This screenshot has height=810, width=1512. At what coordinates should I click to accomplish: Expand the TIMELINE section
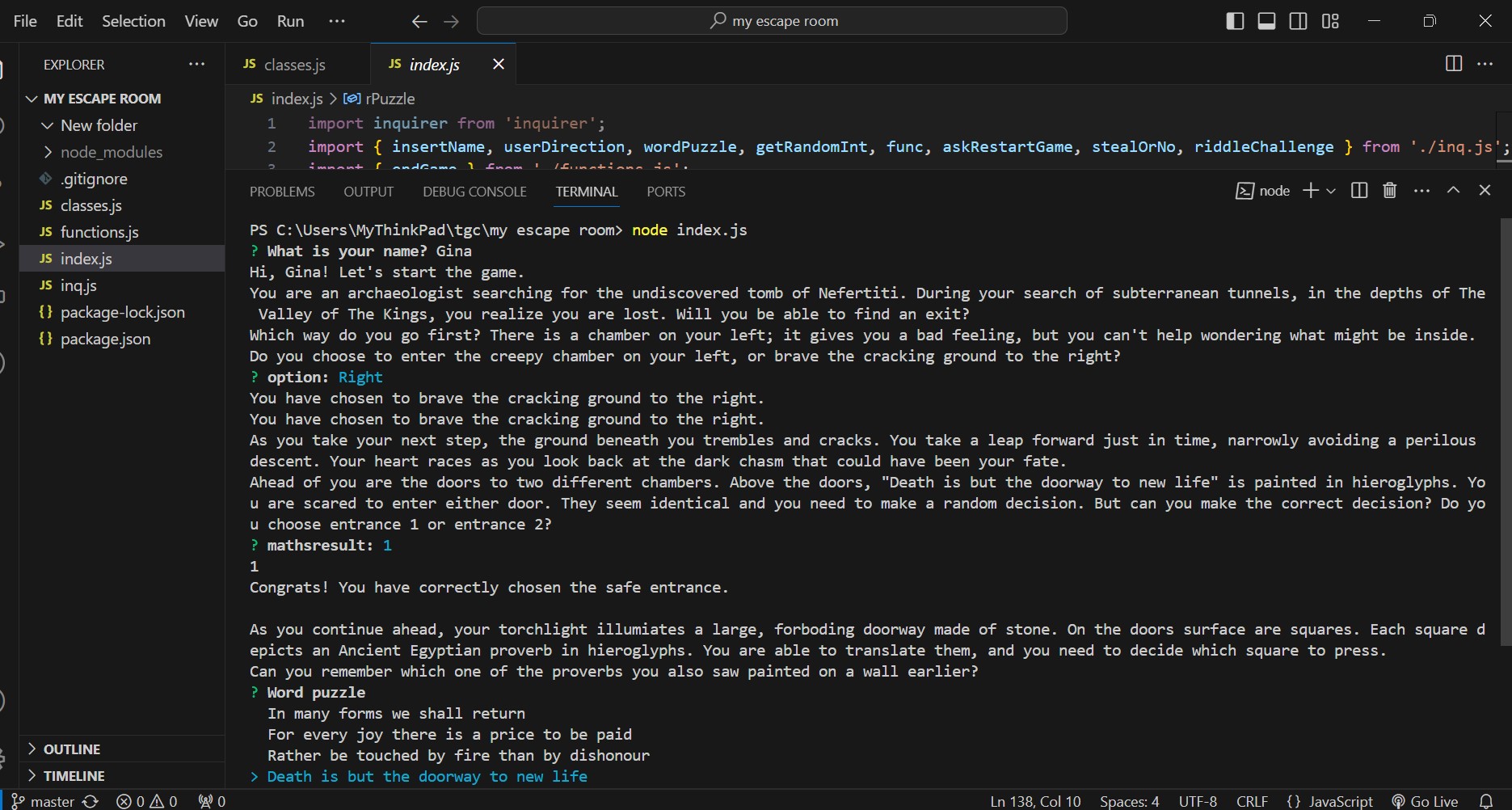(x=121, y=776)
